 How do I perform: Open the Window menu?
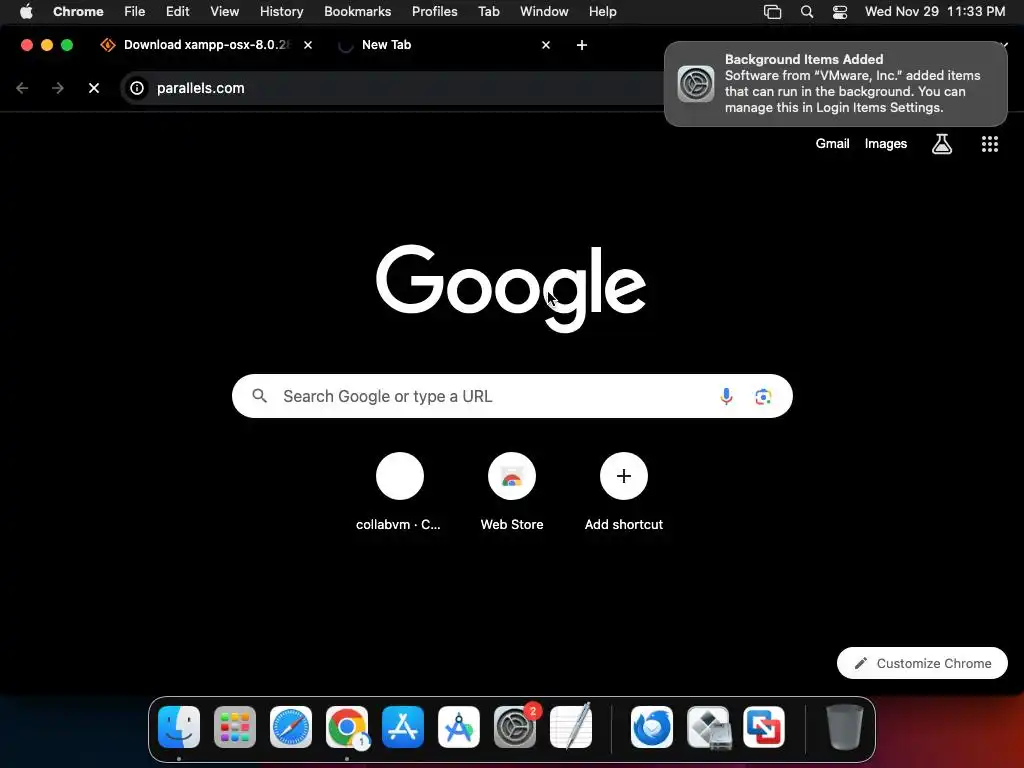(544, 11)
